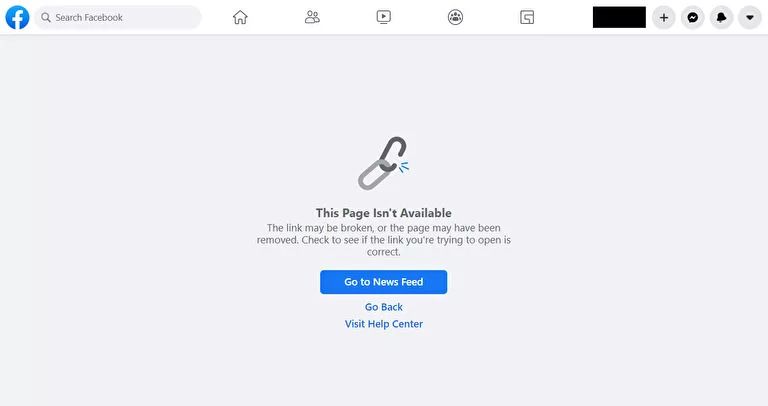The image size is (768, 406).
Task: Open the Visit Help Center link
Action: coord(384,324)
